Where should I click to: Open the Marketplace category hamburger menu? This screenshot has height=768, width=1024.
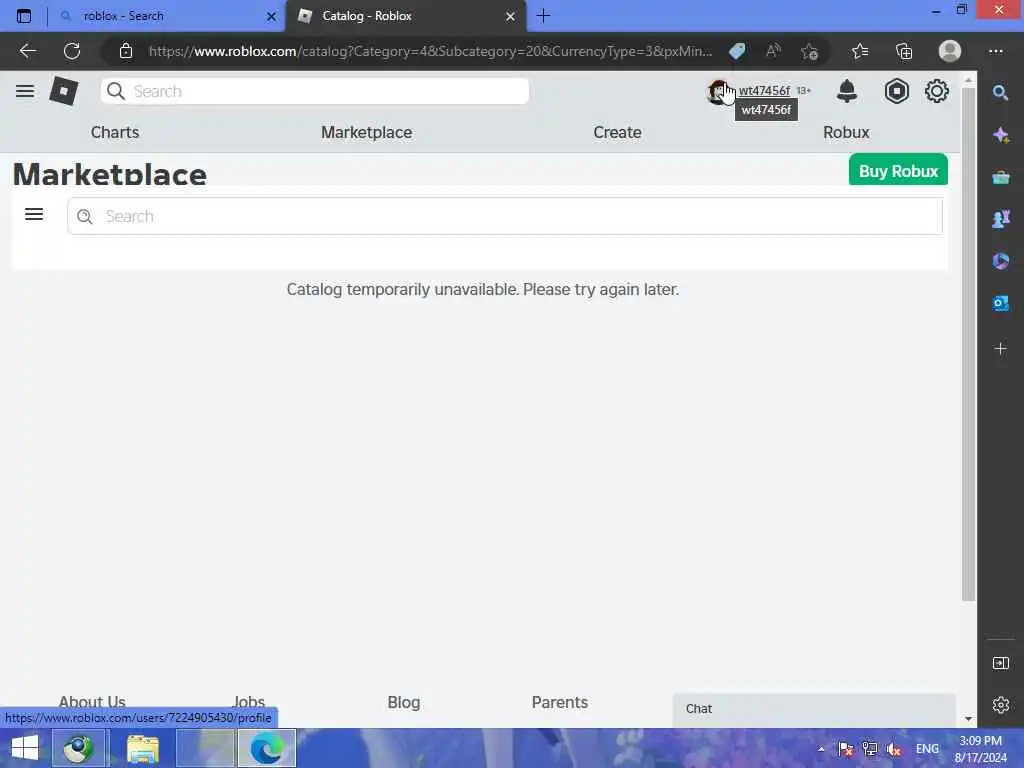34,214
